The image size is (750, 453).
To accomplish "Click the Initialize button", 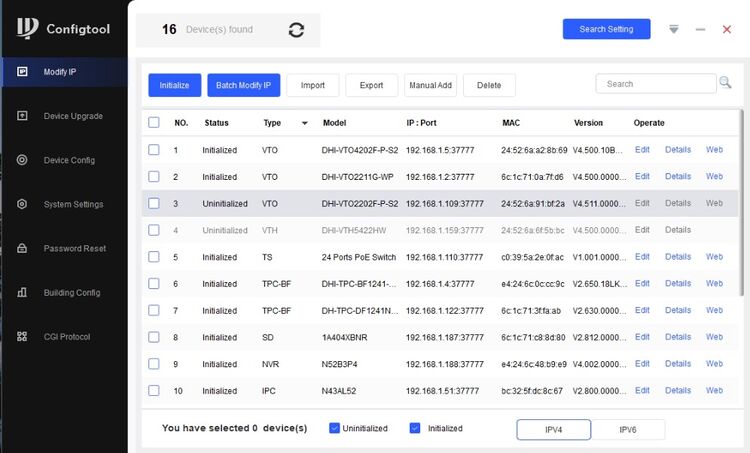I will coord(175,85).
